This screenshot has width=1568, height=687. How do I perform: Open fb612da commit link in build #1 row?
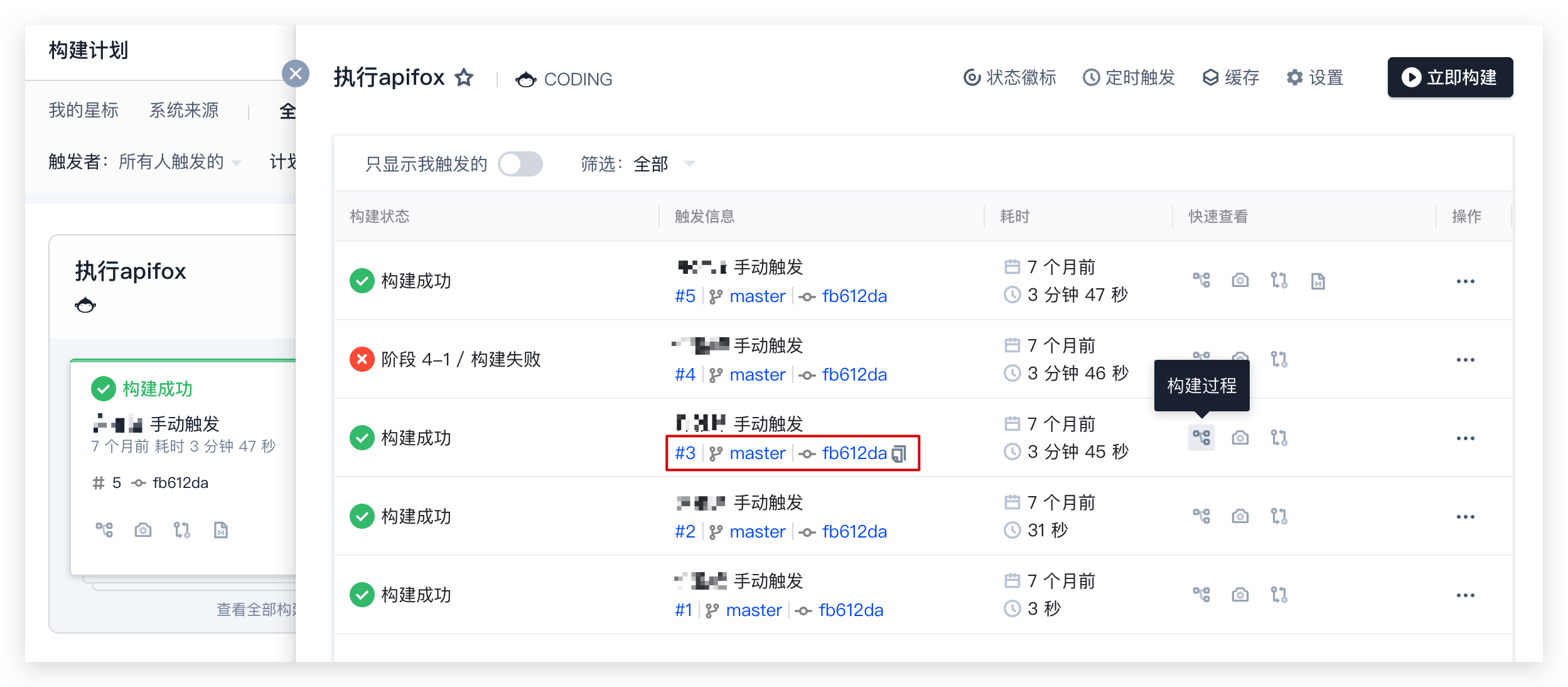pos(851,610)
